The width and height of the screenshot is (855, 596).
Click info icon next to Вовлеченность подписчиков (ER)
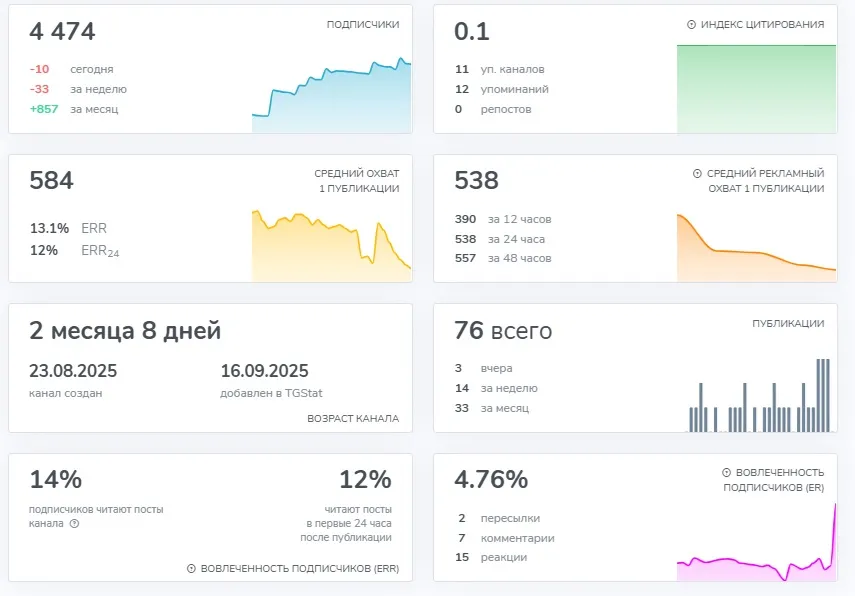(x=726, y=473)
